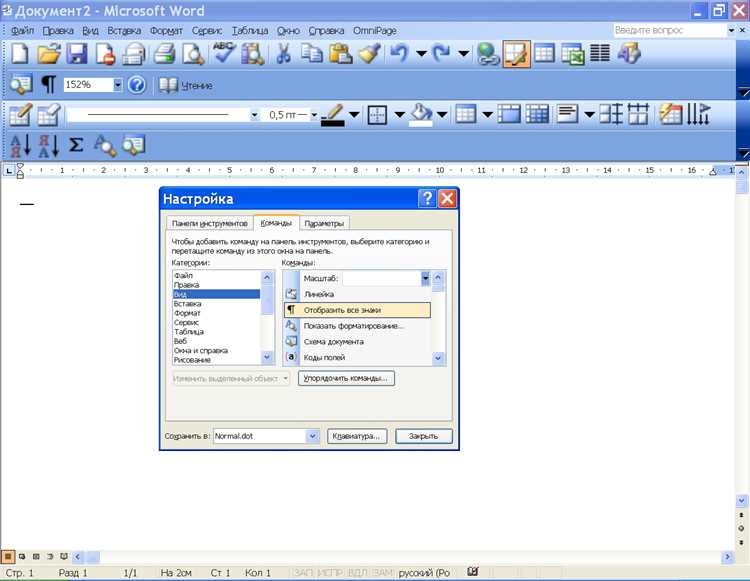Viewport: 750px width, 581px height.
Task: Open Сохранить в Normal.dot dropdown
Action: (312, 436)
